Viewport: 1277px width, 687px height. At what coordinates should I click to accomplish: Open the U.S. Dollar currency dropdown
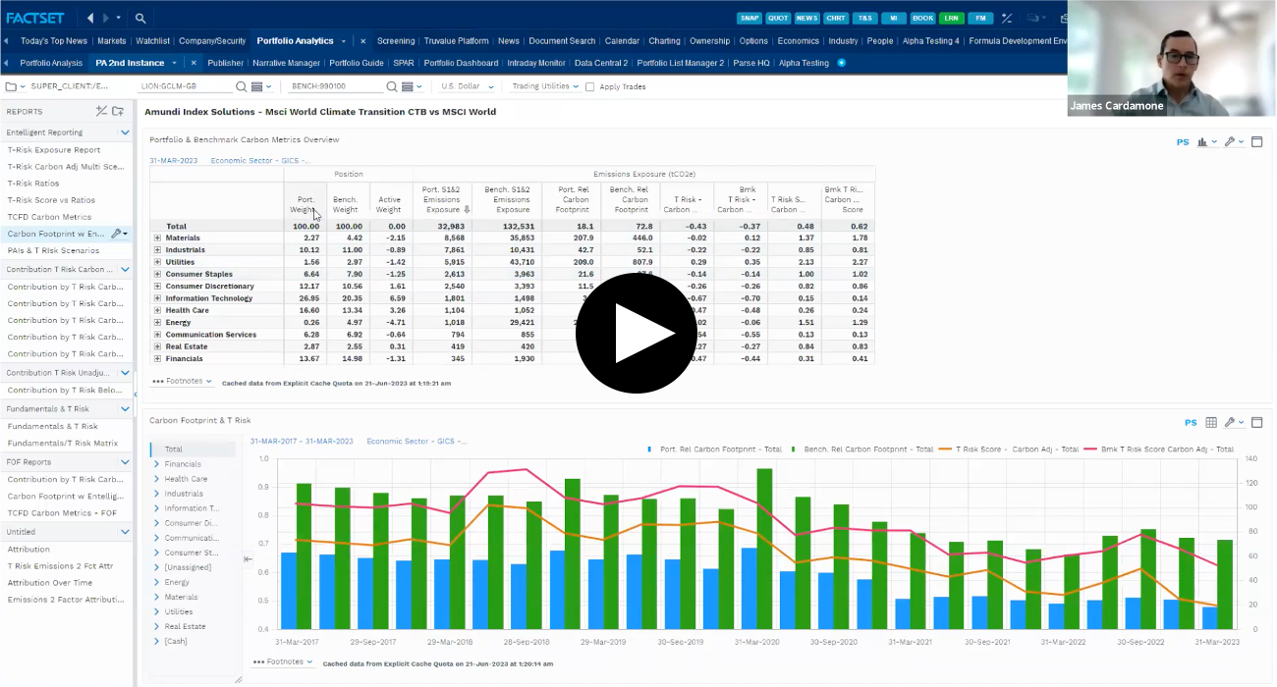[467, 87]
